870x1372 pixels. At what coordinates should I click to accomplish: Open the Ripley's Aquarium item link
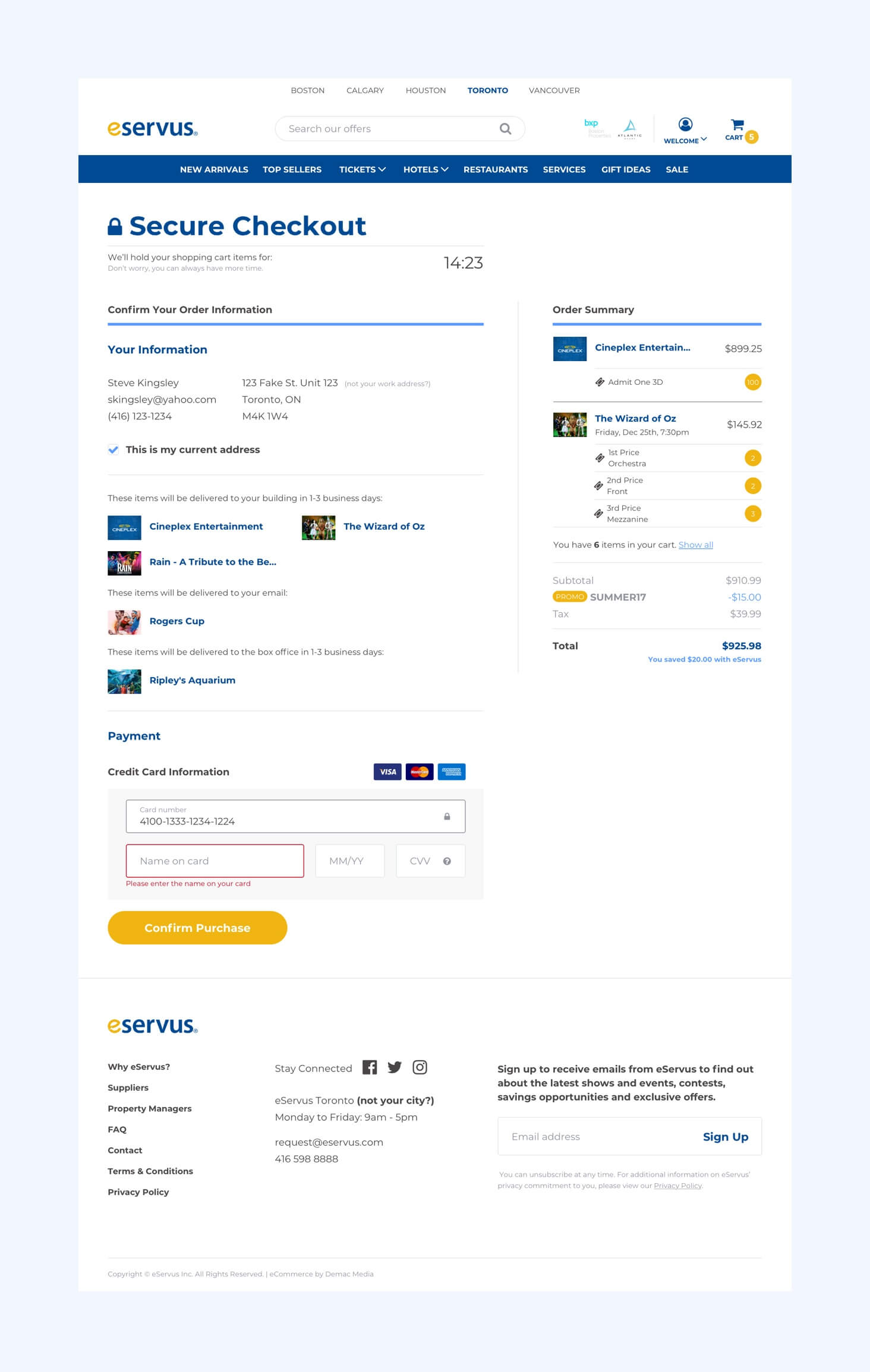(192, 681)
